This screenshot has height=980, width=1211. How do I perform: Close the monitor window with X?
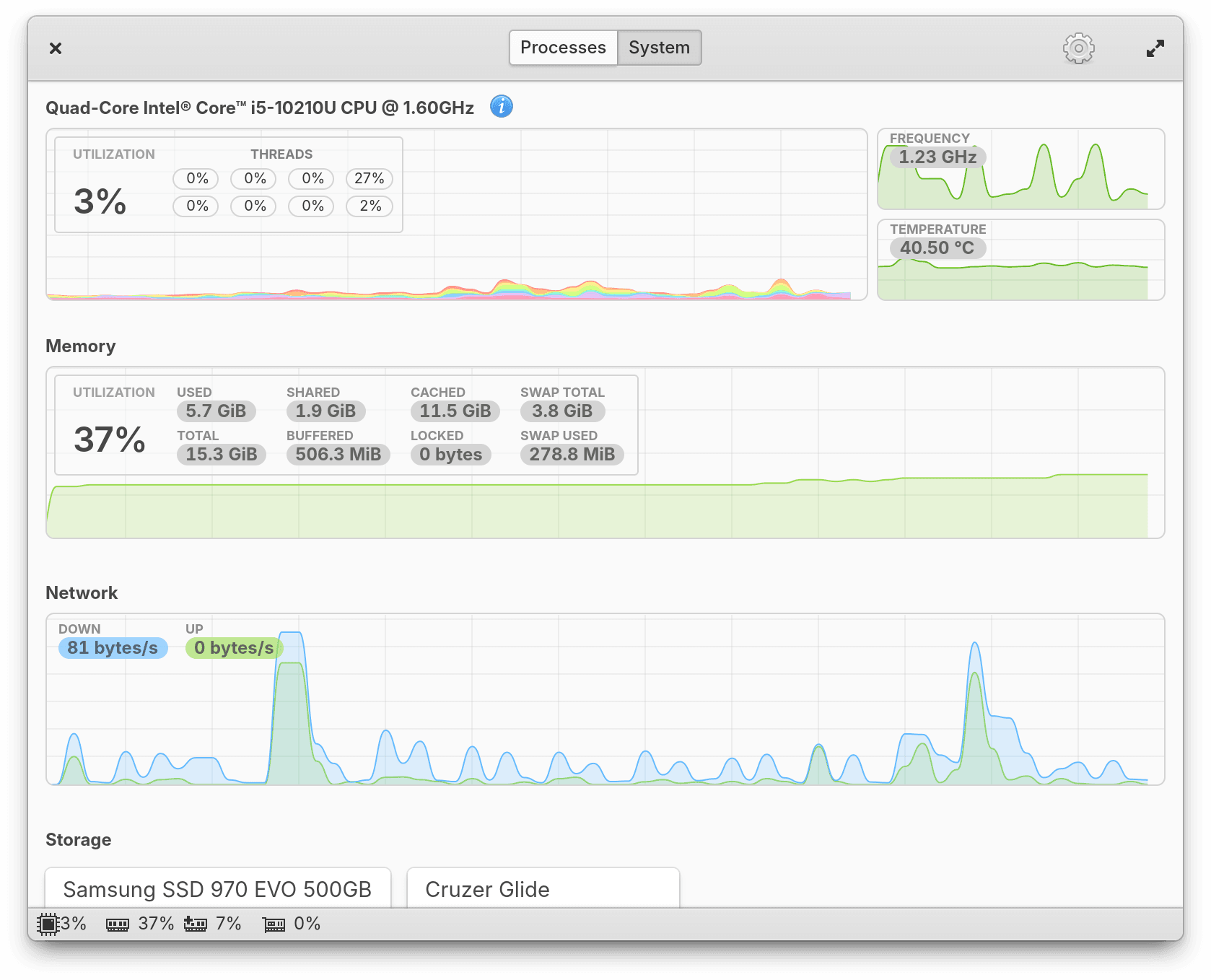point(56,48)
